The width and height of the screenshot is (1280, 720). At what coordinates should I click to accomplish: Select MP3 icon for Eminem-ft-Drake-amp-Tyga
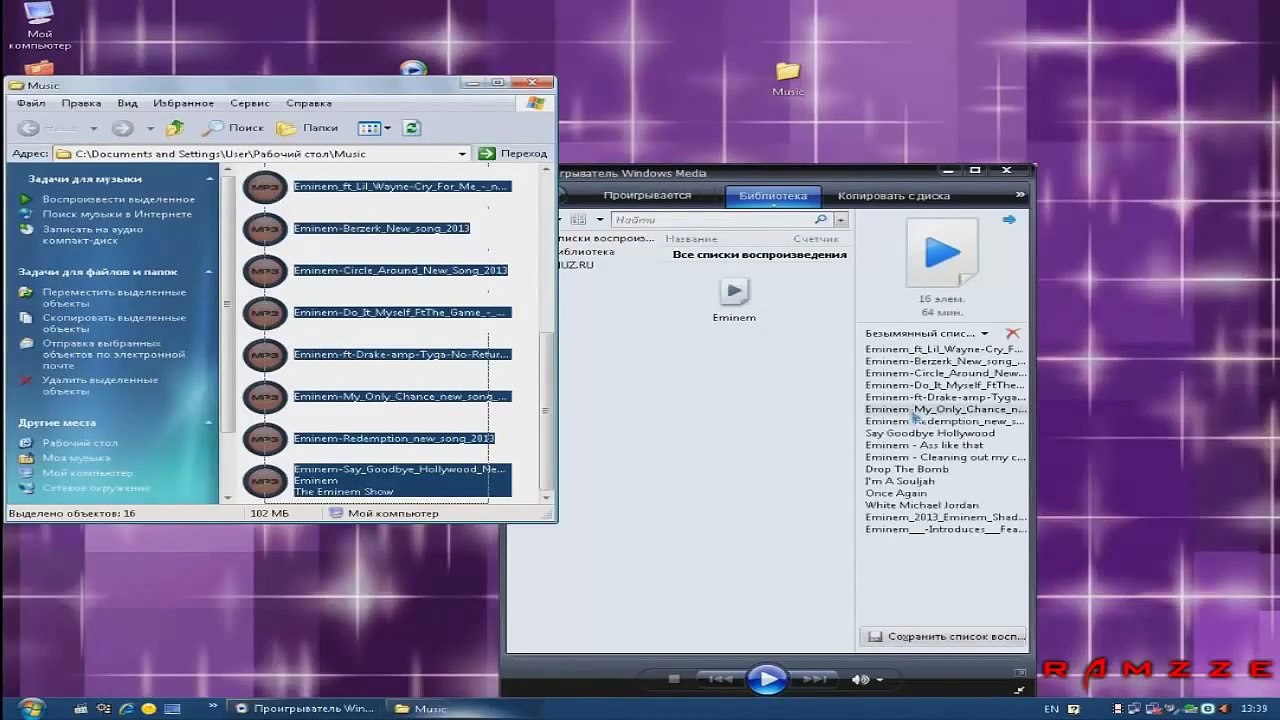coord(265,355)
